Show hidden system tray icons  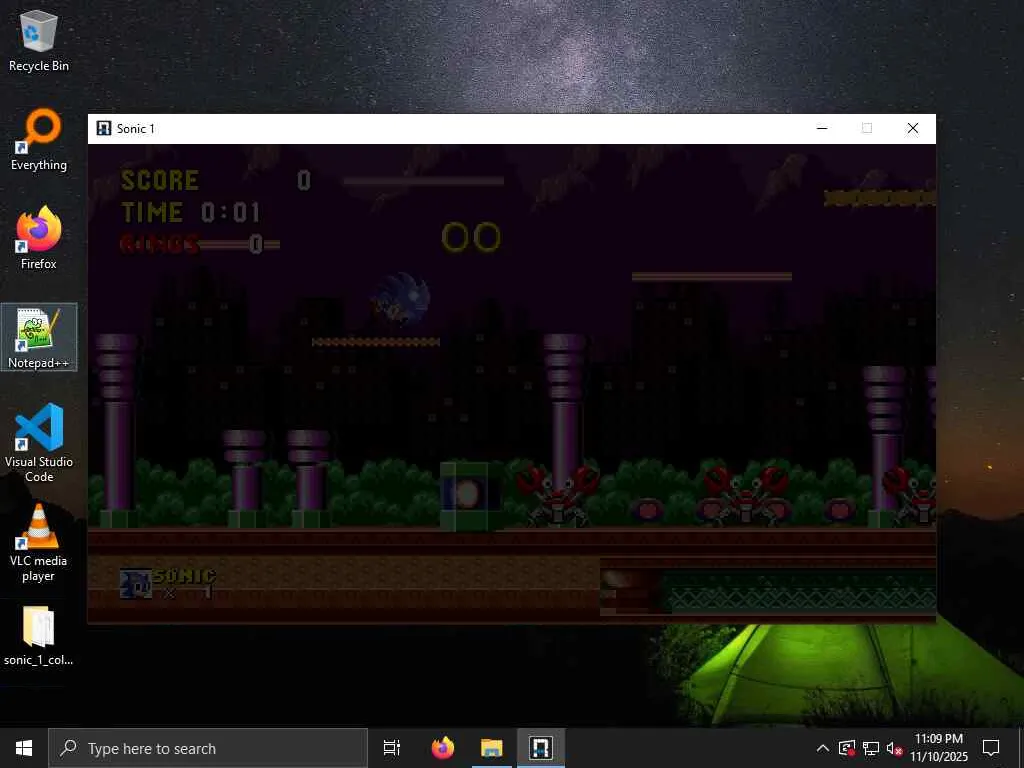(823, 748)
